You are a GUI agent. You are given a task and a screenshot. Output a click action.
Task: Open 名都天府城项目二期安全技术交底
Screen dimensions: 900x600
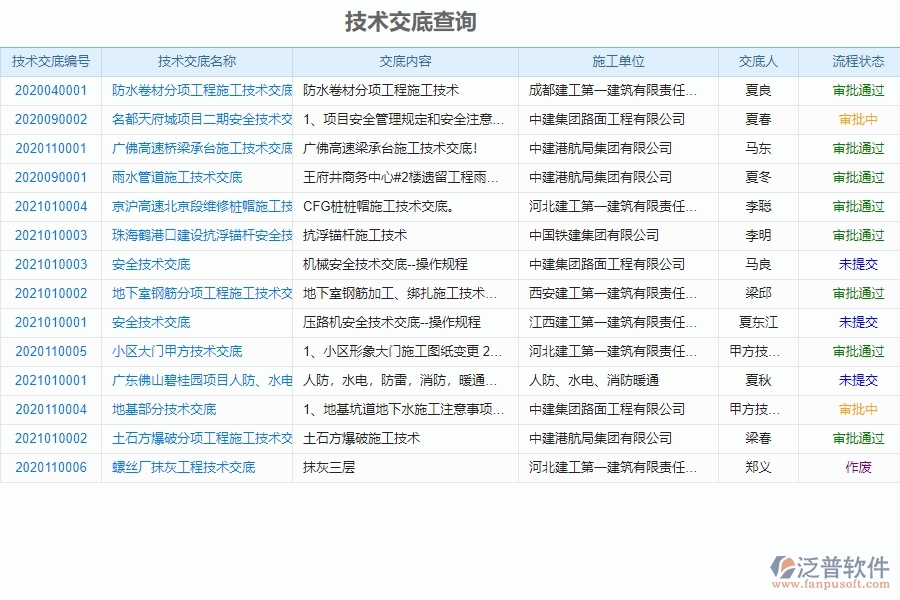tap(198, 119)
